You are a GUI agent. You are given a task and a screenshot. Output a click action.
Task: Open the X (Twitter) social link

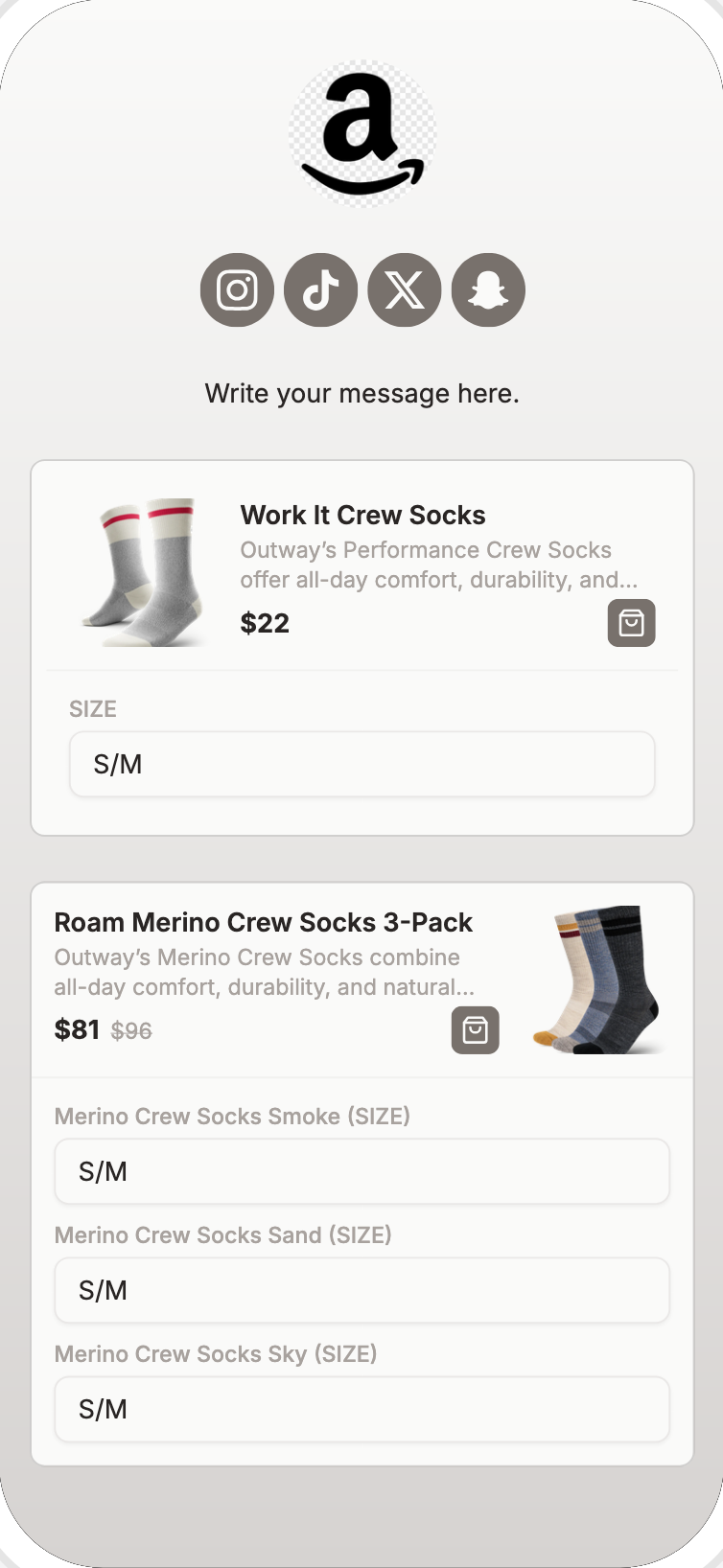tap(405, 289)
